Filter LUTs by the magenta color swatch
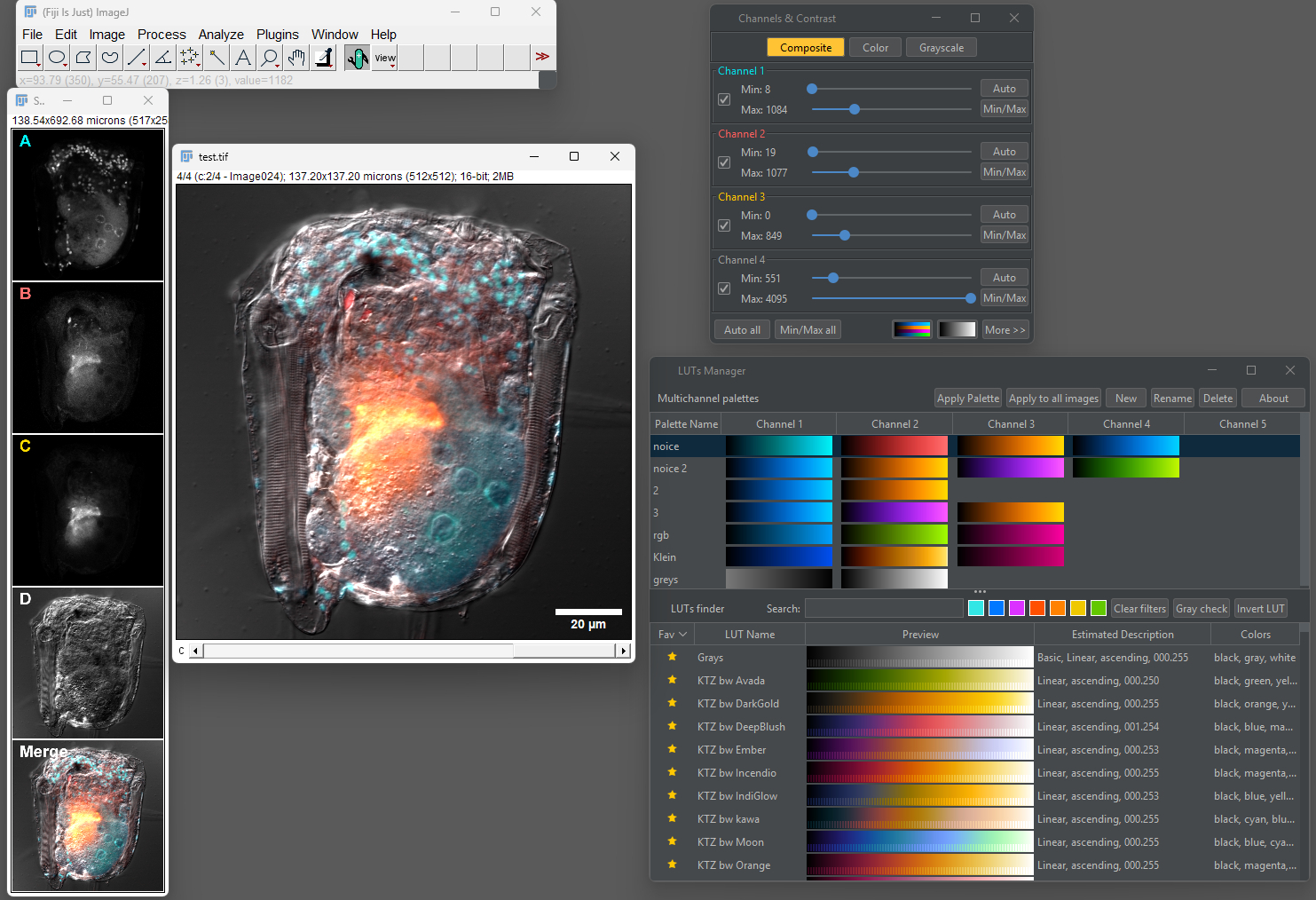The image size is (1316, 900). 1016,608
